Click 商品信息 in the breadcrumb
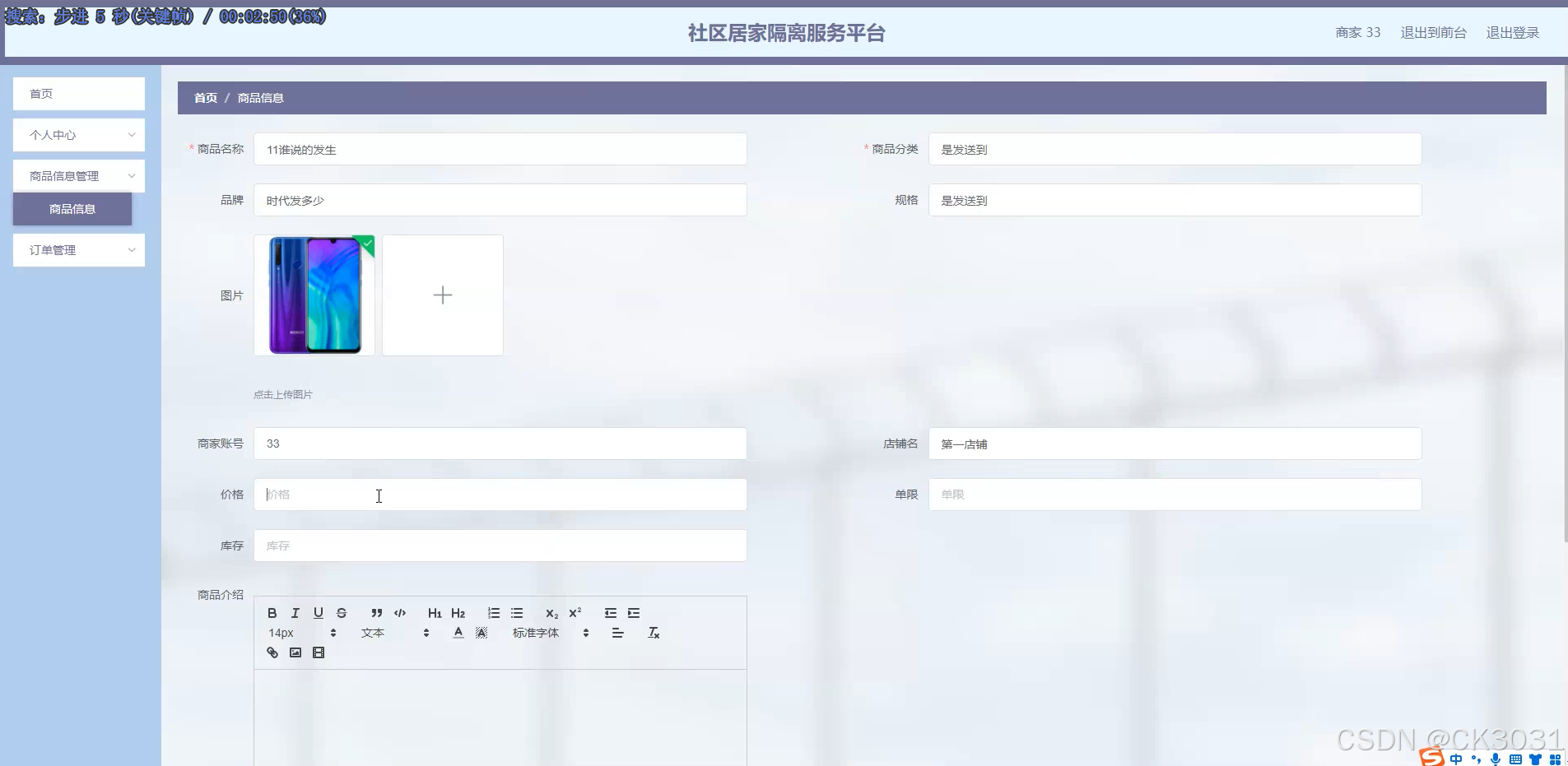Viewport: 1568px width, 766px height. point(261,98)
